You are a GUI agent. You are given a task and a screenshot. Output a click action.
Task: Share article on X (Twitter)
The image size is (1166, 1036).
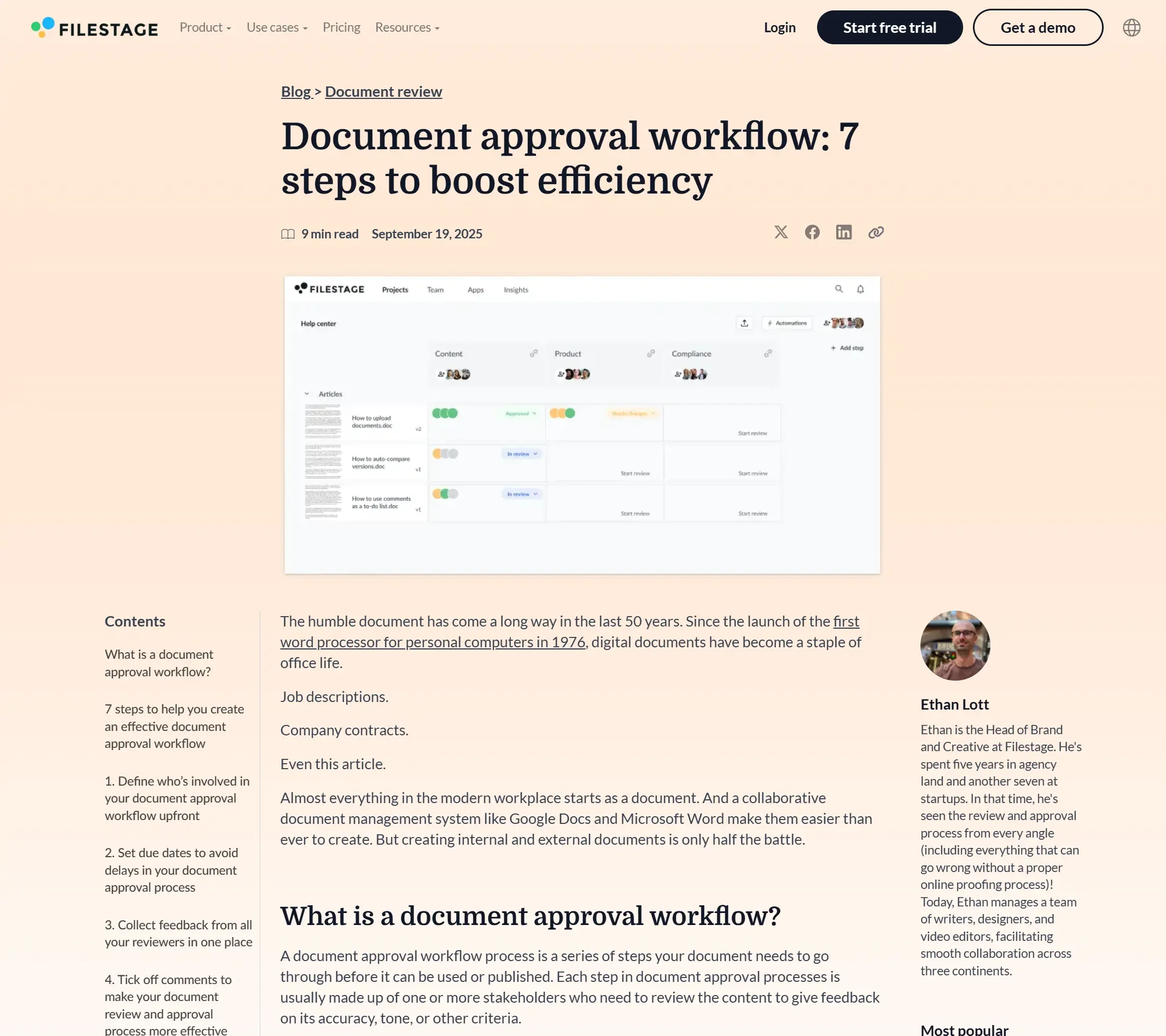coord(780,232)
